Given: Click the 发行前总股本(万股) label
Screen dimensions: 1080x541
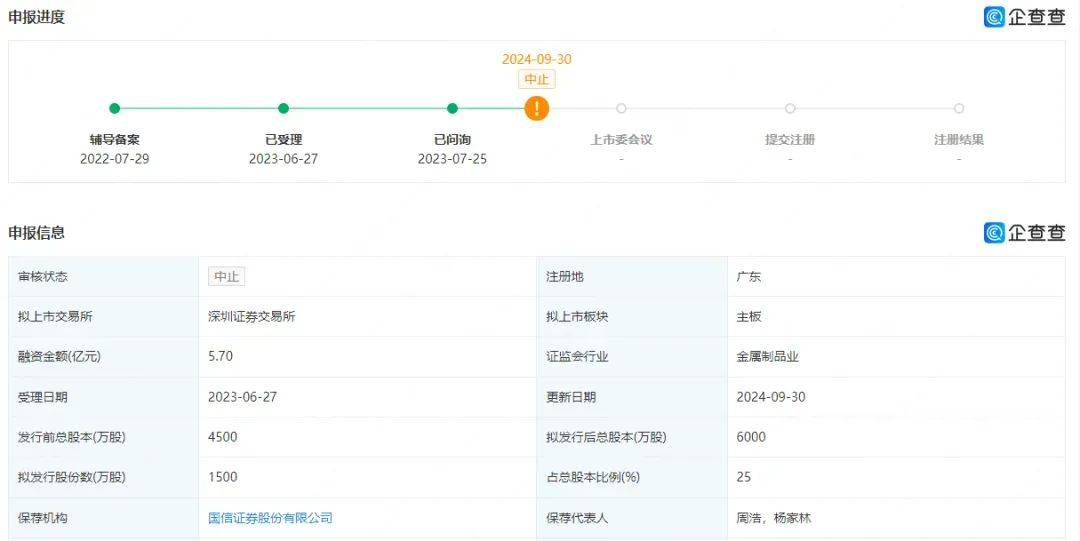Looking at the screenshot, I should 72,437.
